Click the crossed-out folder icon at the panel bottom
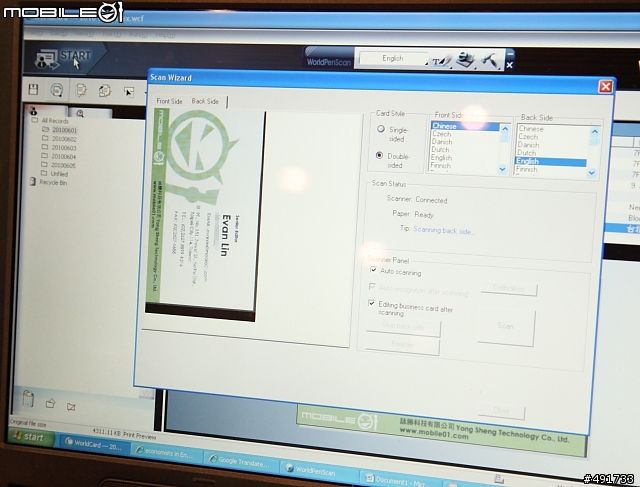 (x=71, y=406)
